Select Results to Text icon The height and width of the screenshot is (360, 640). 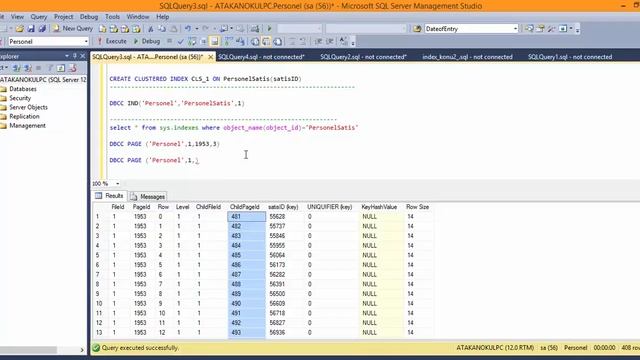point(255,41)
